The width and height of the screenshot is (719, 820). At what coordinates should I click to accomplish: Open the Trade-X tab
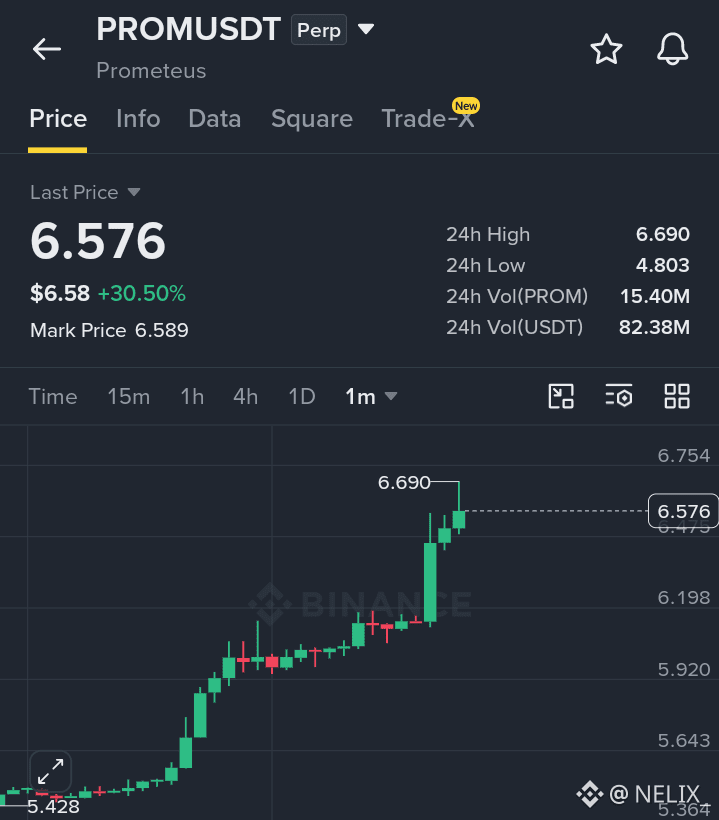[x=428, y=119]
